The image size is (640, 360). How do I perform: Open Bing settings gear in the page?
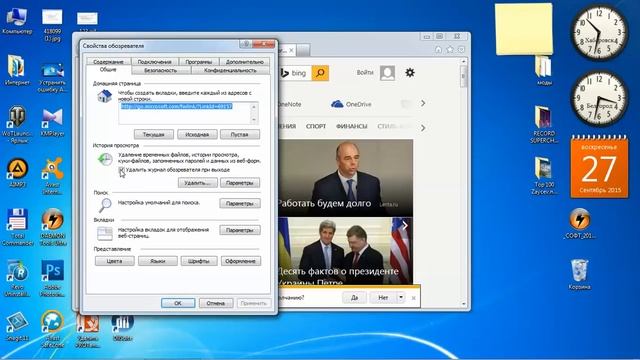pyautogui.click(x=410, y=73)
